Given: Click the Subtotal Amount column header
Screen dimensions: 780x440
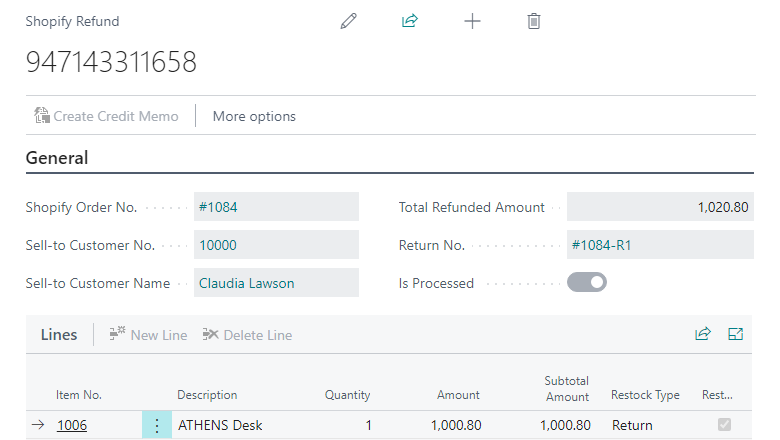Looking at the screenshot, I should (567, 389).
